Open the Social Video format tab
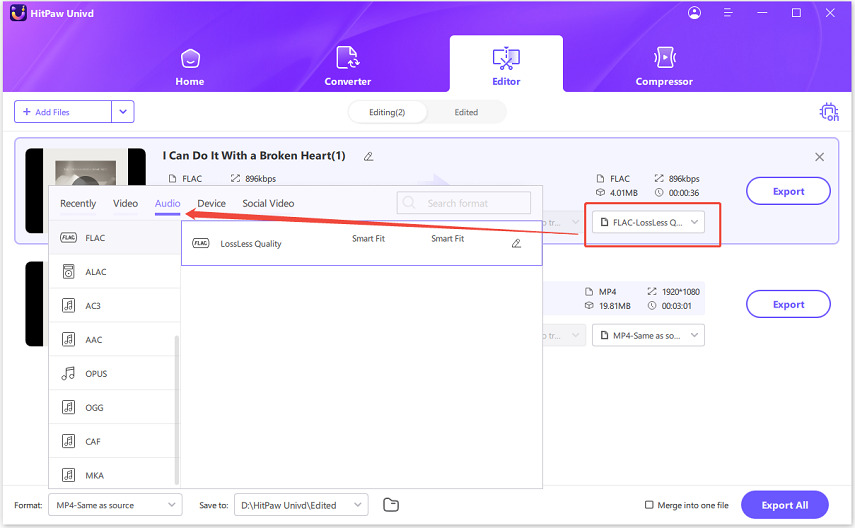Viewport: 855px width, 528px height. click(268, 203)
